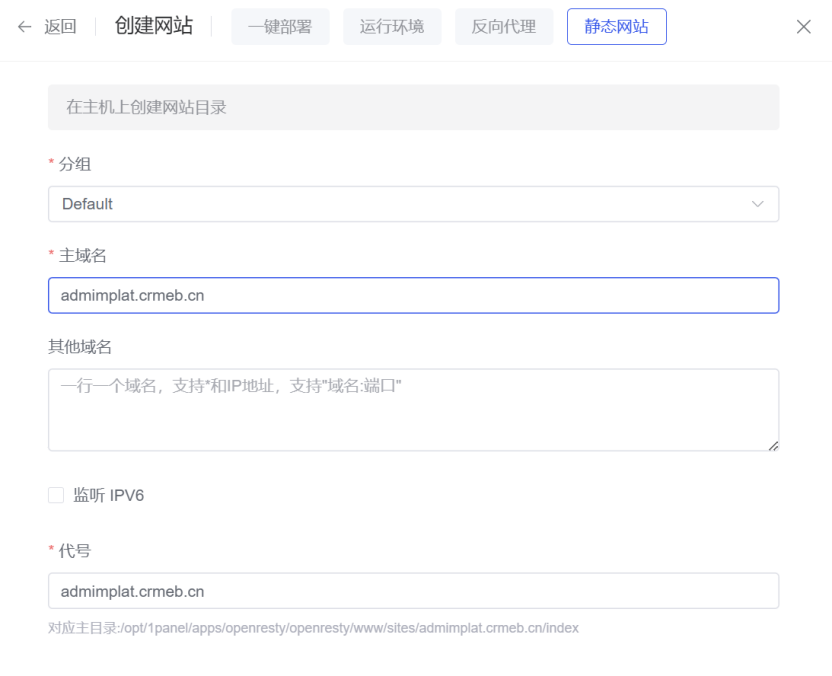This screenshot has width=832, height=676.
Task: Switch to the 一键部署 tab
Action: pyautogui.click(x=280, y=27)
